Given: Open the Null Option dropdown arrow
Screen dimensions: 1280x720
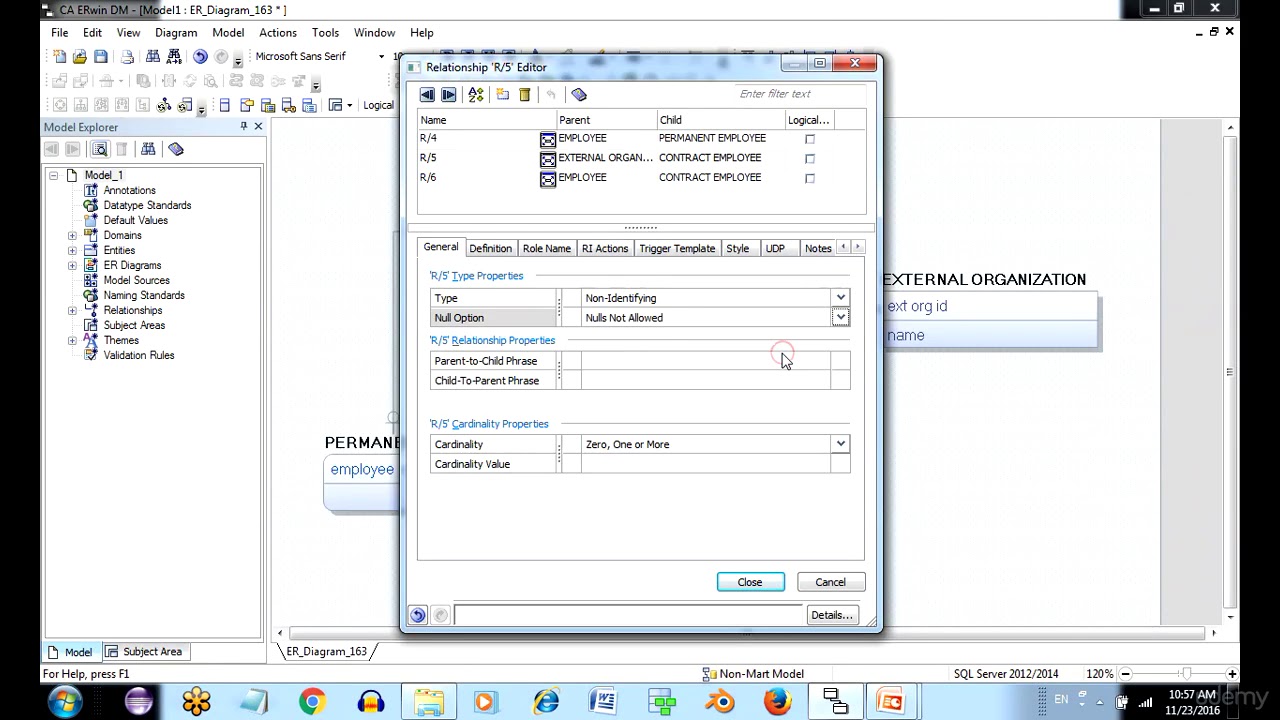Looking at the screenshot, I should [x=841, y=318].
